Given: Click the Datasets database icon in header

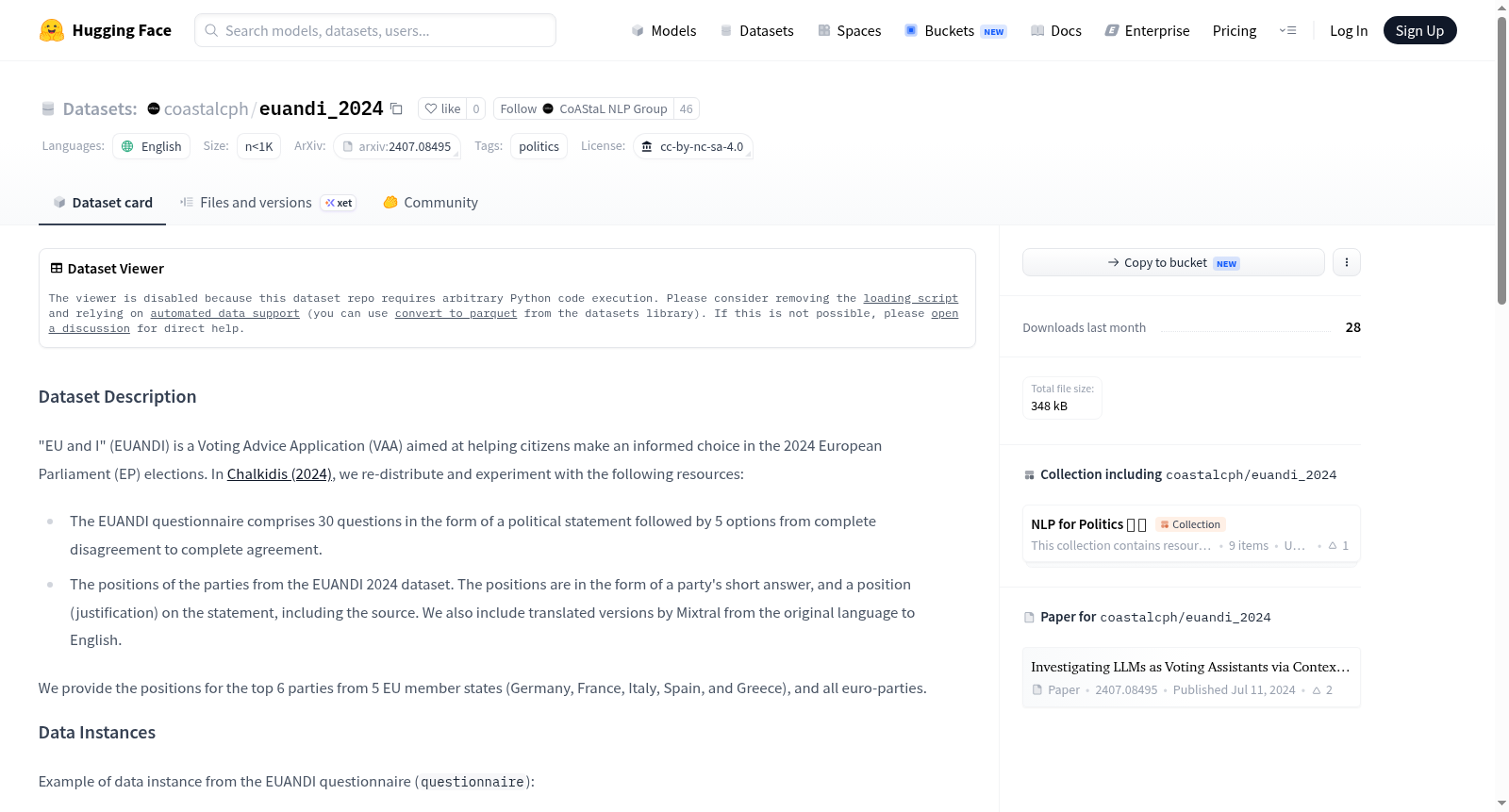Looking at the screenshot, I should tap(726, 30).
